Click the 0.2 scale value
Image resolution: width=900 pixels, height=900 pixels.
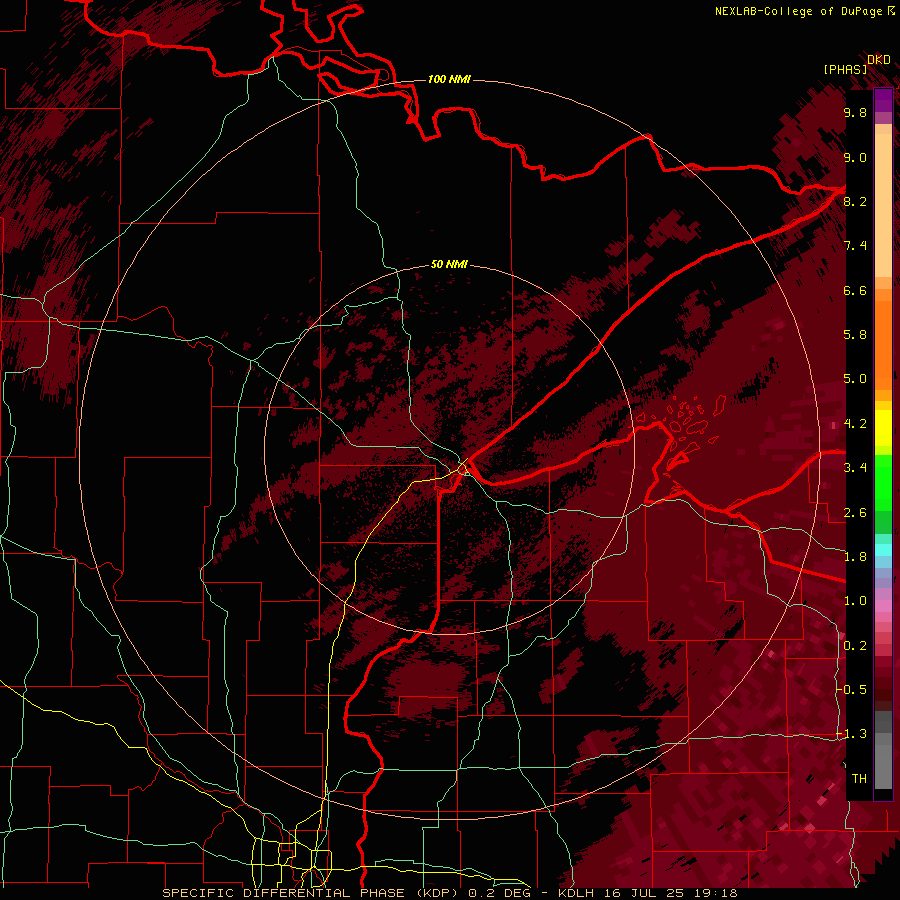[x=855, y=646]
